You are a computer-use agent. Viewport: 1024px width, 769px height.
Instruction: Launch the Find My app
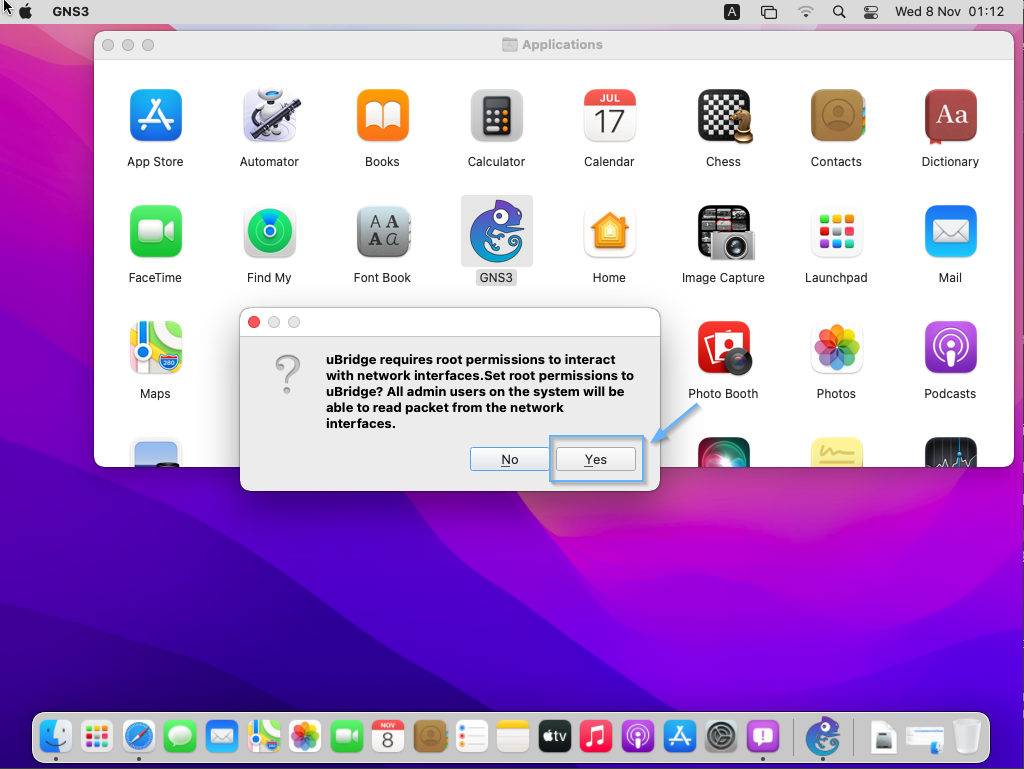click(269, 232)
